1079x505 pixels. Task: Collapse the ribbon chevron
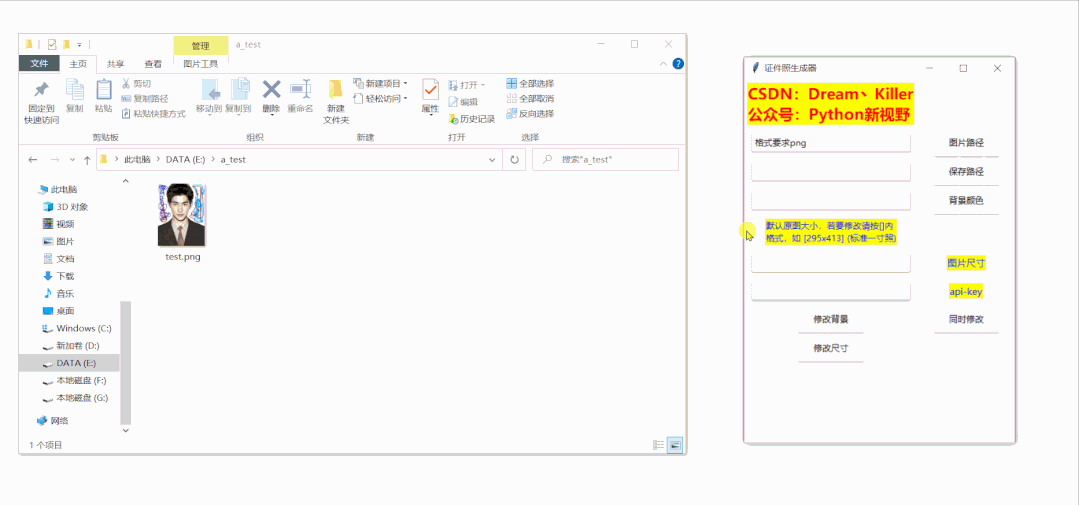pyautogui.click(x=663, y=64)
